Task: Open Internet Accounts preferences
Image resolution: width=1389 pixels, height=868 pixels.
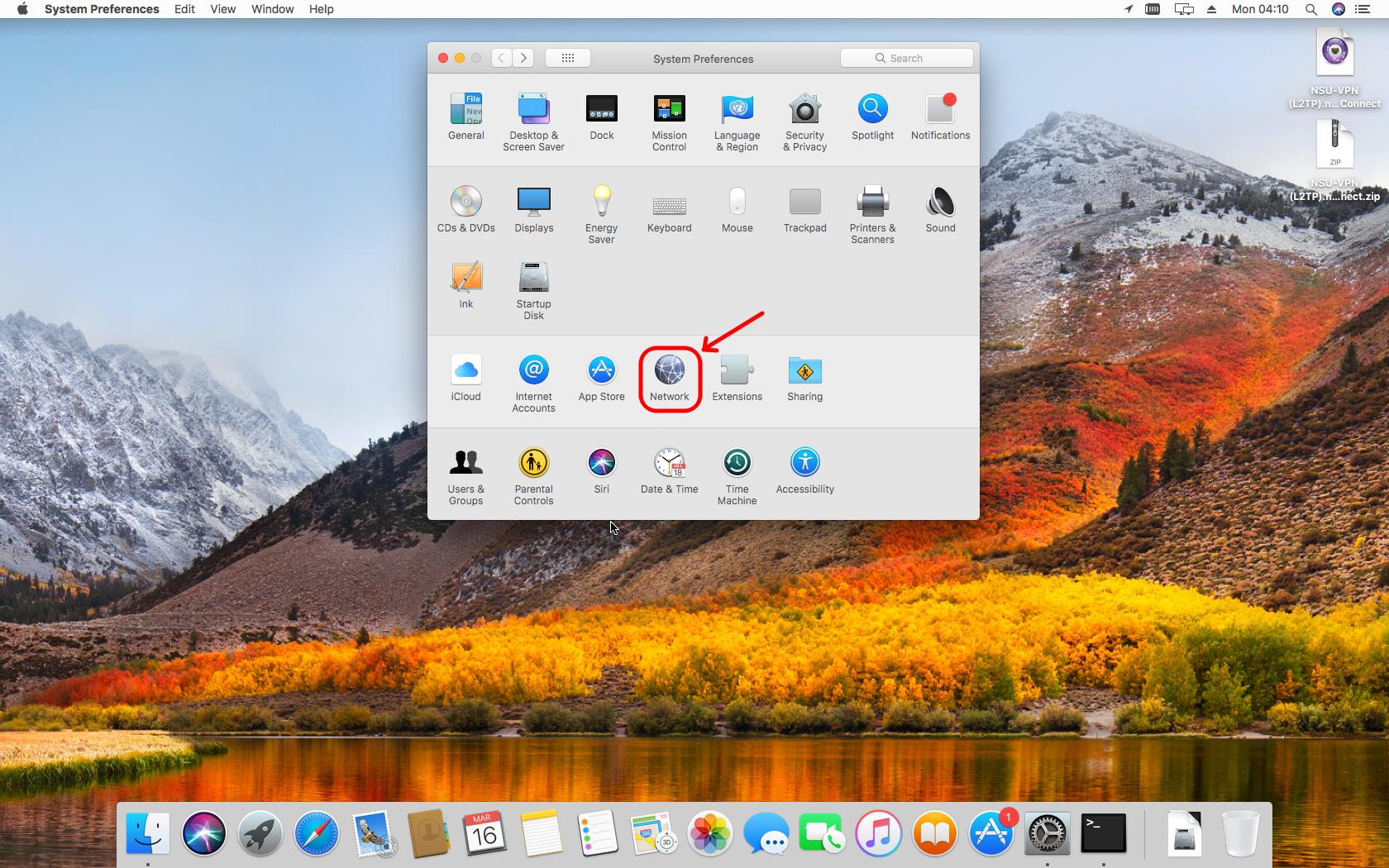Action: pyautogui.click(x=533, y=384)
